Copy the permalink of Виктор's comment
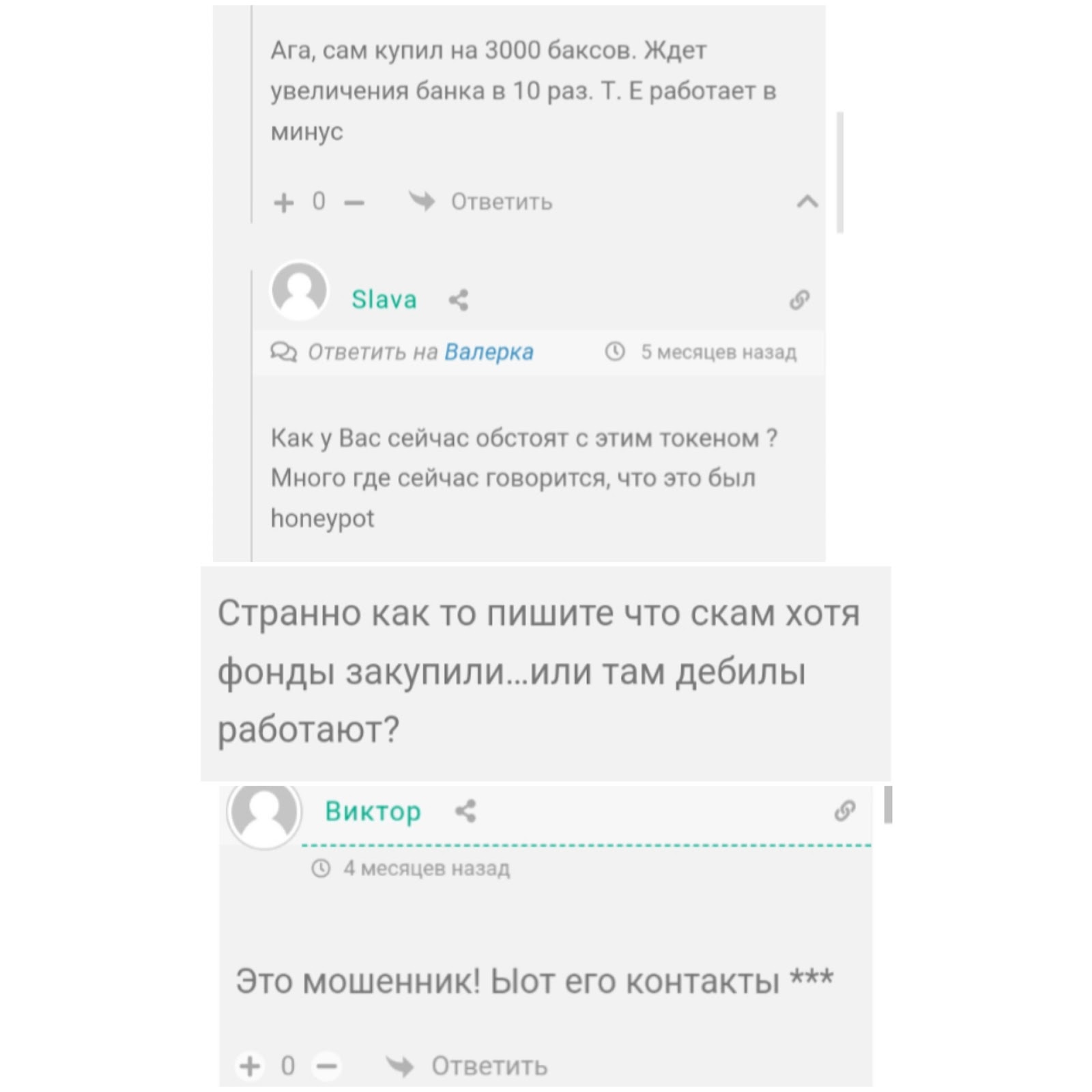The image size is (1092, 1092). click(x=845, y=810)
